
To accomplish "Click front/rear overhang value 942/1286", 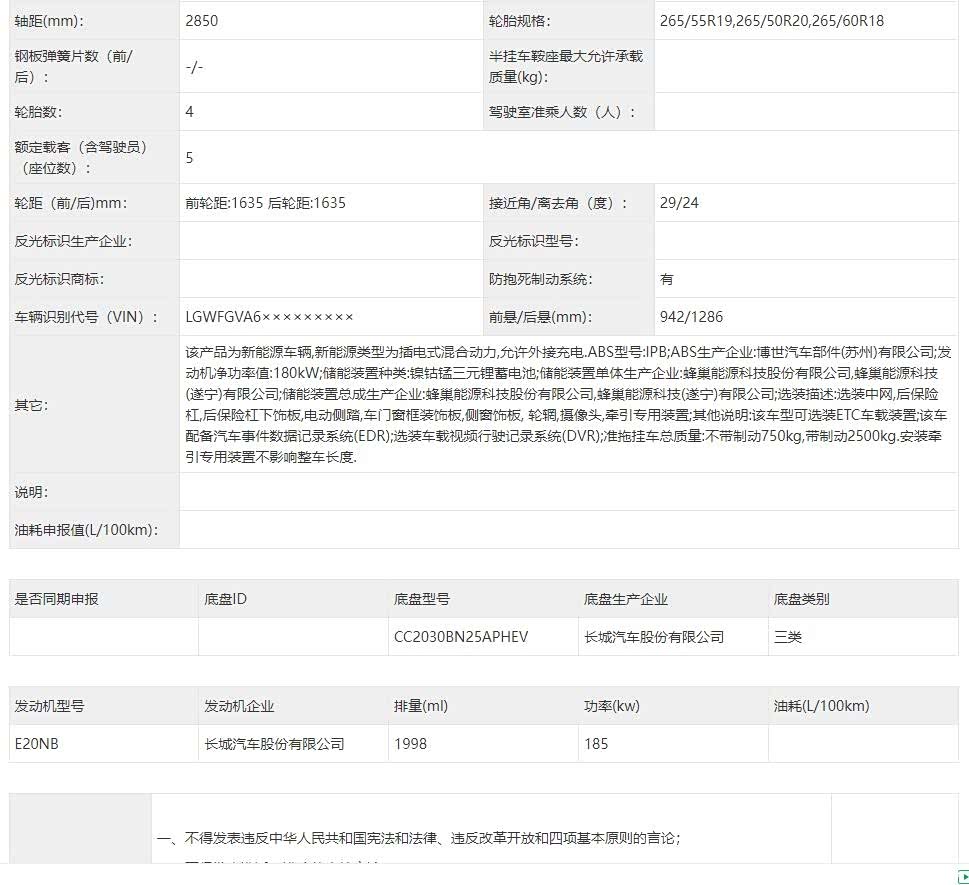I will pyautogui.click(x=691, y=317).
